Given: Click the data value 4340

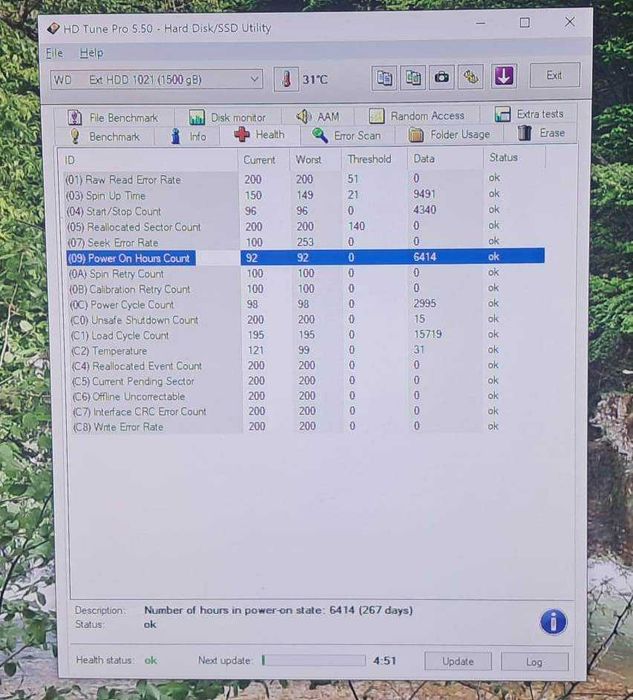Looking at the screenshot, I should coord(425,210).
